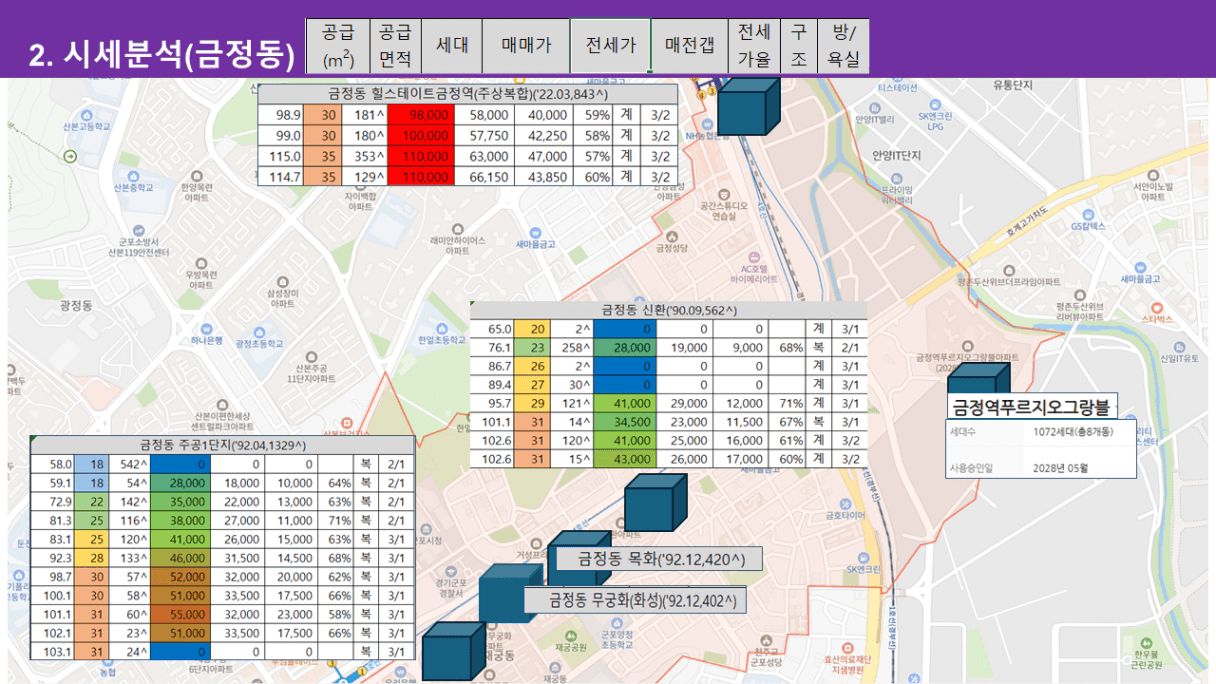Select the 매매가 header cell
Viewport: 1216px width, 684px height.
click(526, 45)
